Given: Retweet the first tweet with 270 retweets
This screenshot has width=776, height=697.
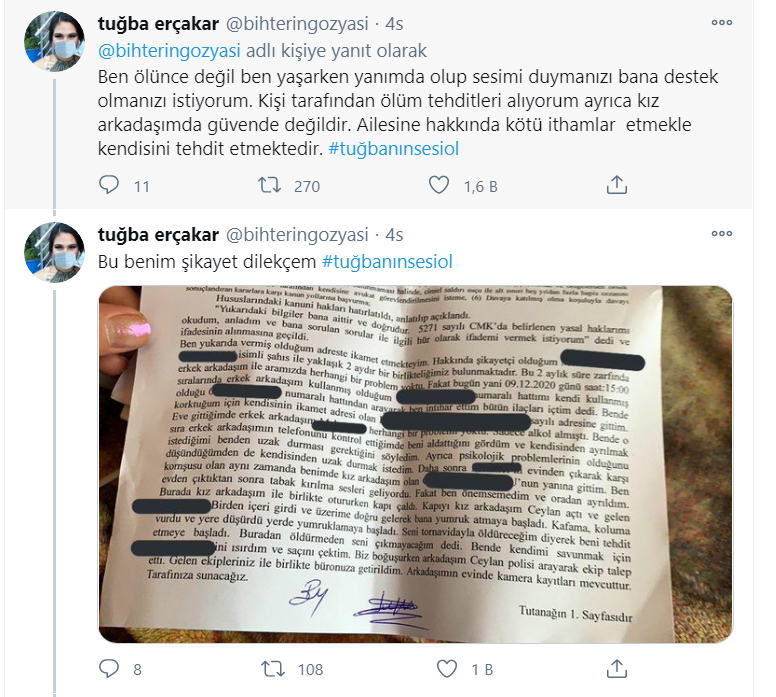Looking at the screenshot, I should (x=269, y=185).
